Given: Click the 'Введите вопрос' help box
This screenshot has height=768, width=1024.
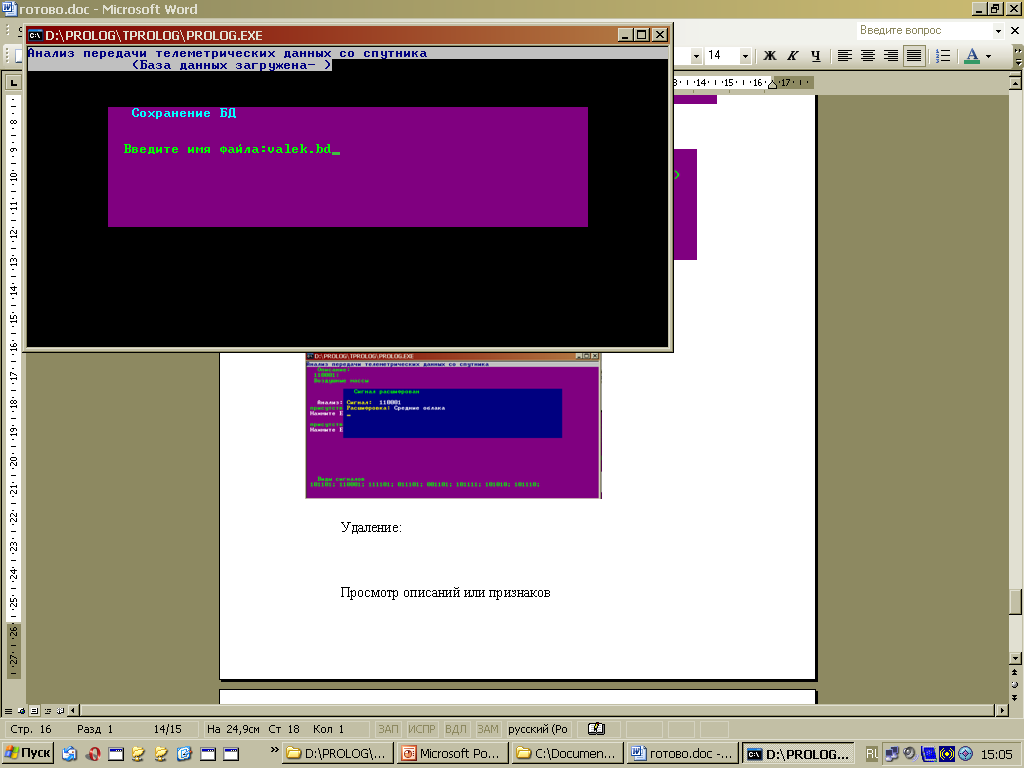Looking at the screenshot, I should 924,30.
